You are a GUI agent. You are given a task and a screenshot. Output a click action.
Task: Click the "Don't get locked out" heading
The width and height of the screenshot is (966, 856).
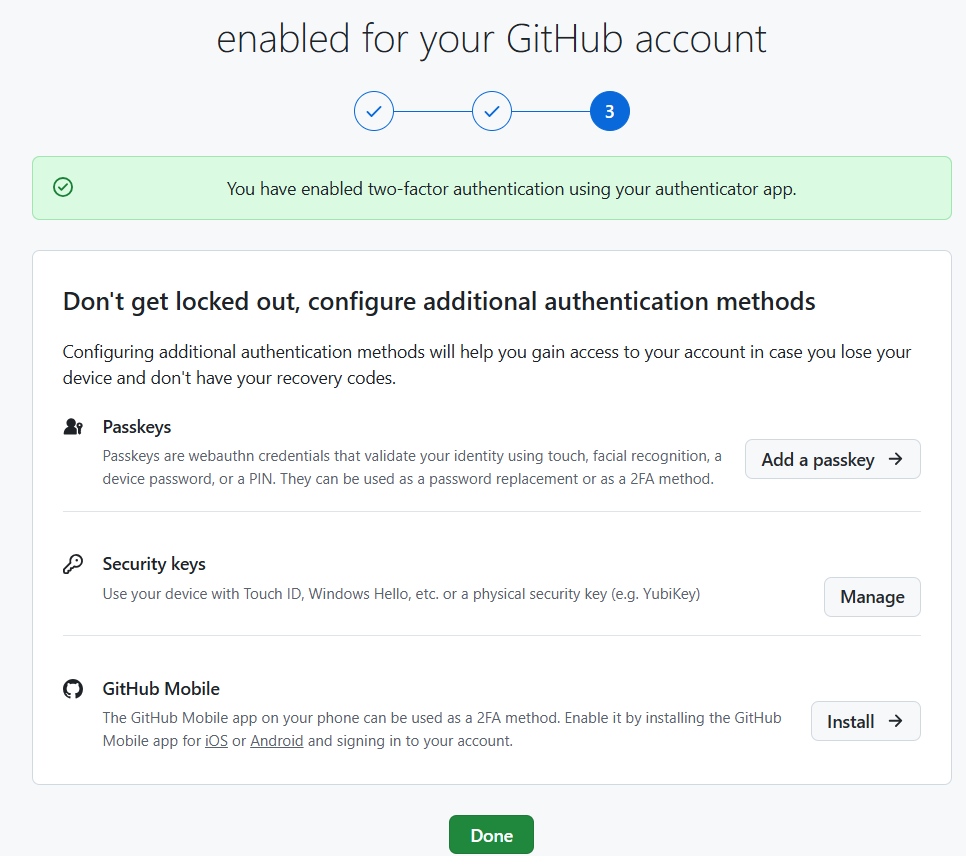point(439,301)
